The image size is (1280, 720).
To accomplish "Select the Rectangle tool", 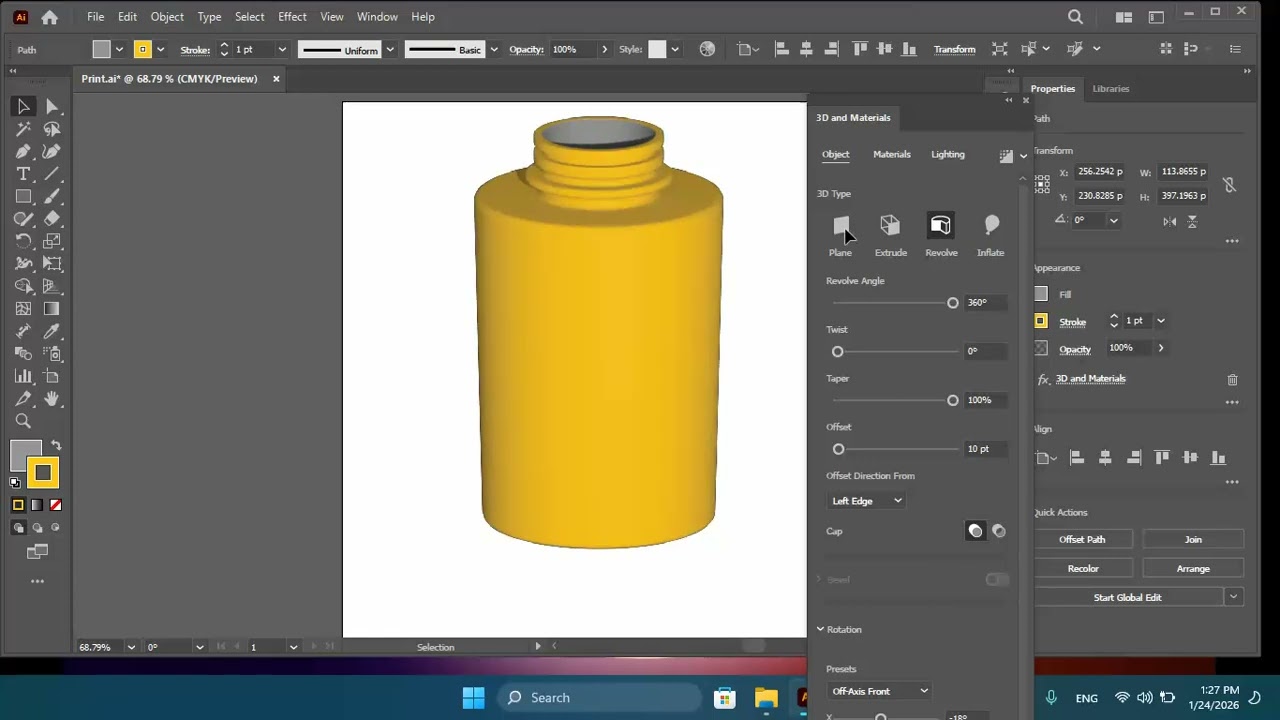I will coord(23,196).
